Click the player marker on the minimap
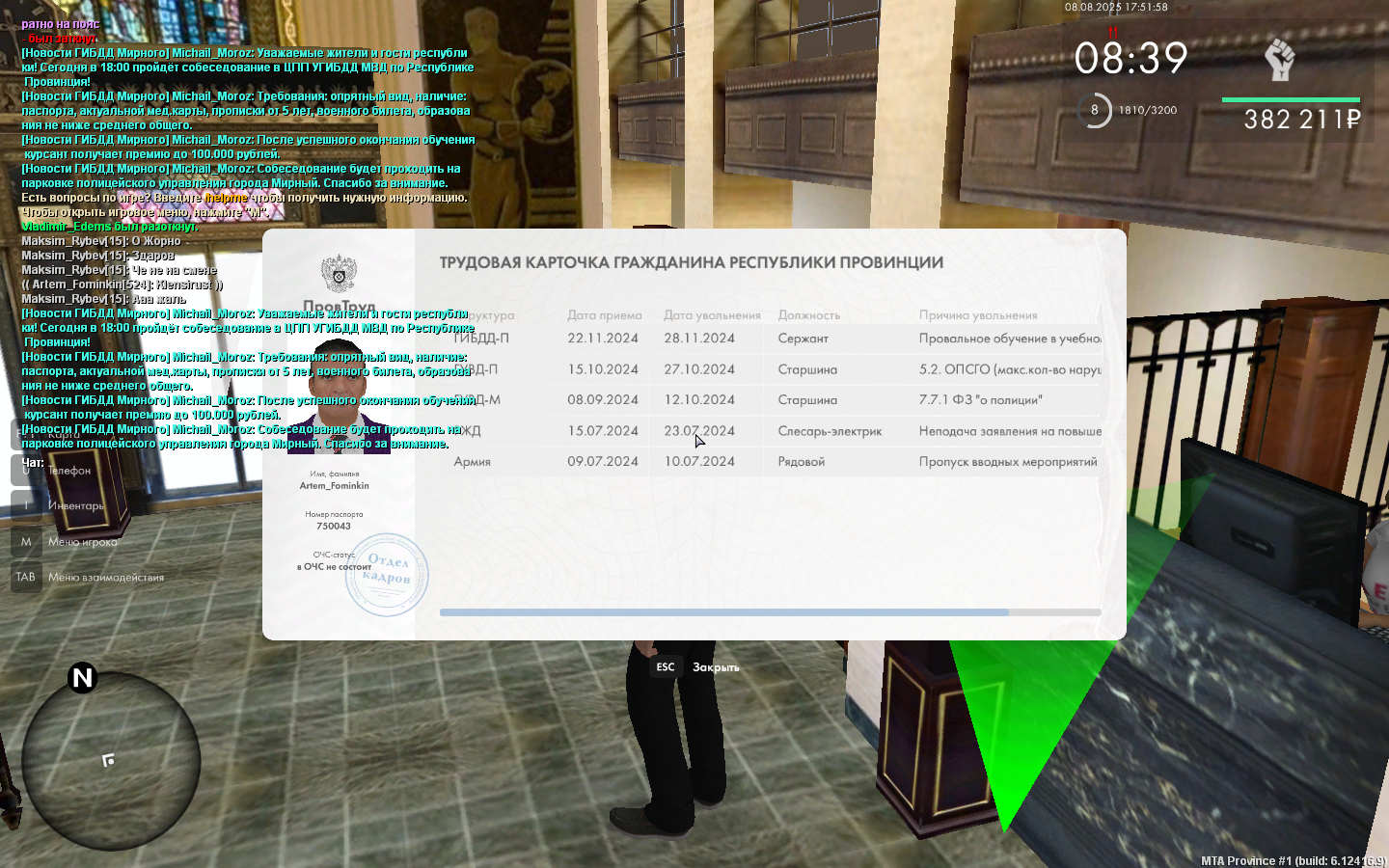 pos(109,761)
